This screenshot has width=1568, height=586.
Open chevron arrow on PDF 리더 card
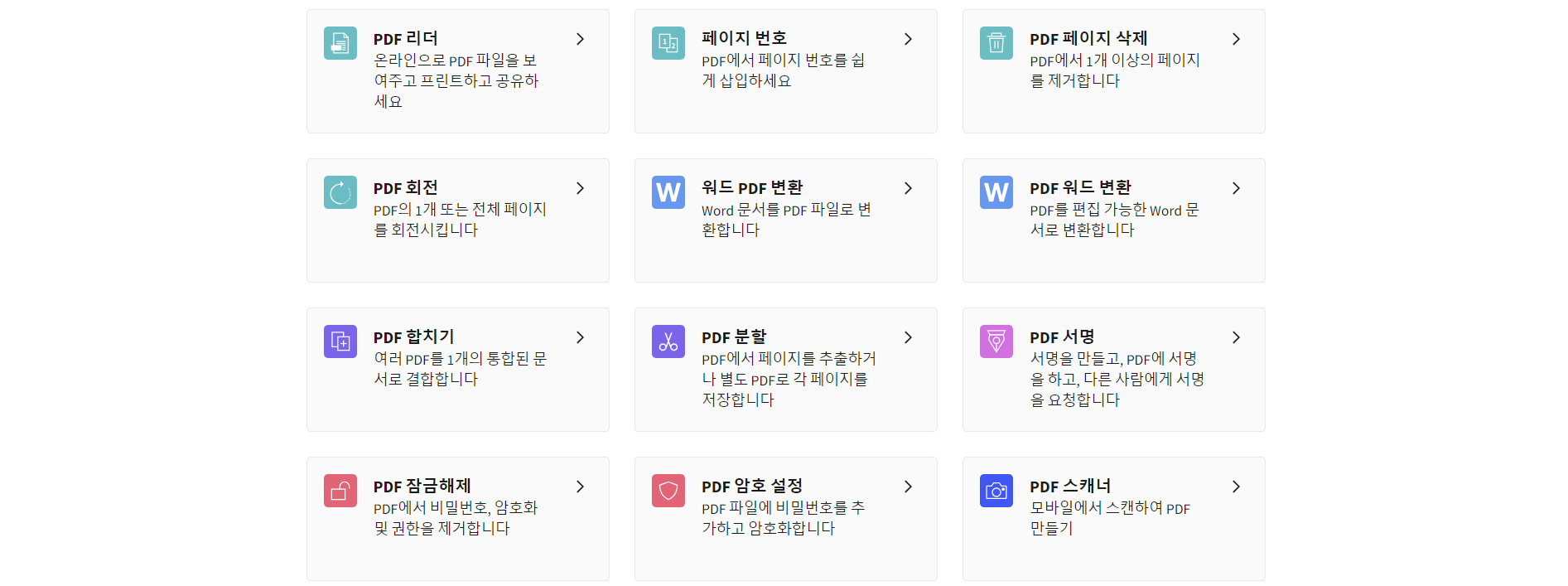tap(580, 39)
